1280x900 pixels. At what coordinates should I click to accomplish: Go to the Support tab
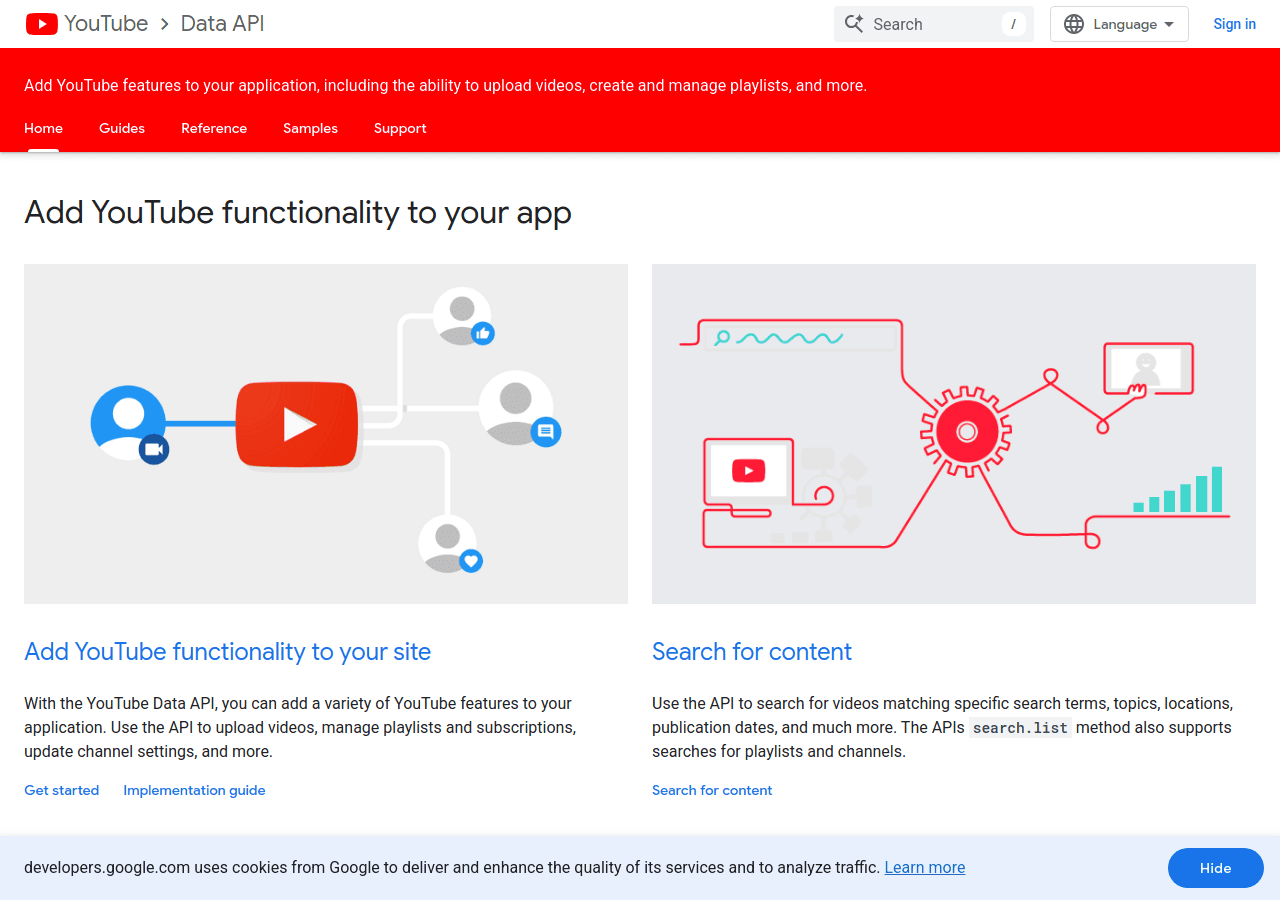point(400,128)
